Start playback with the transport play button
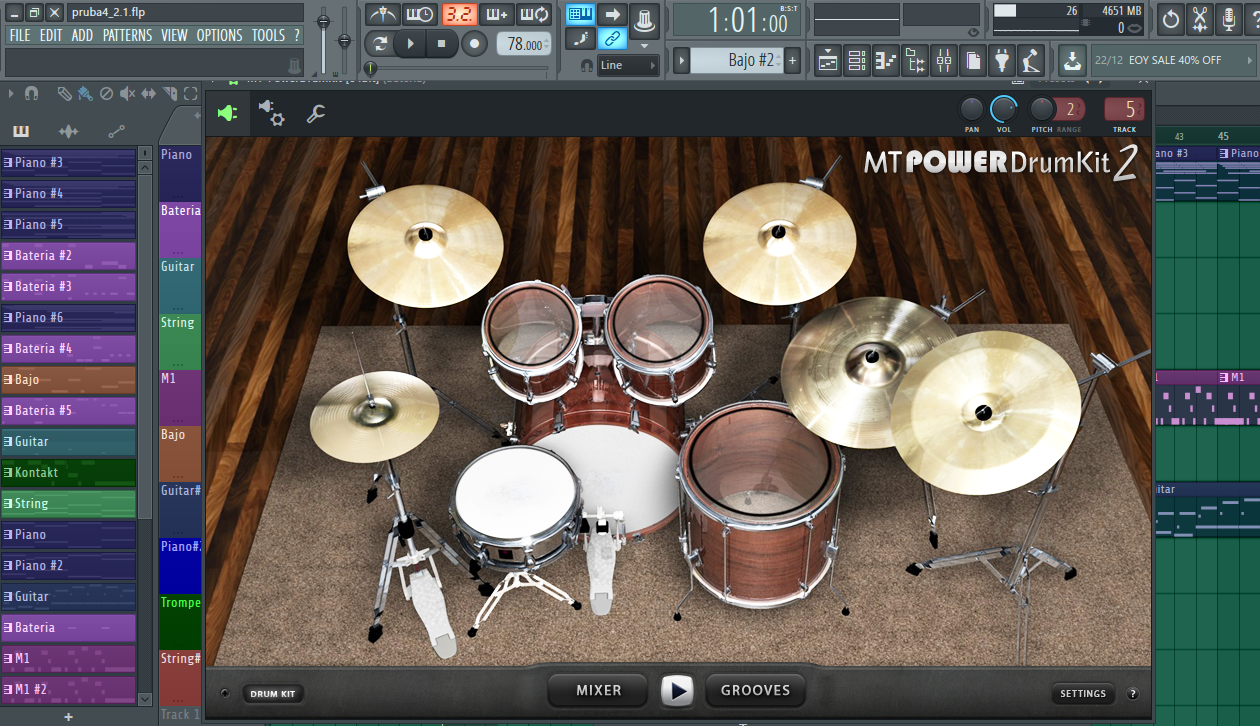This screenshot has height=726, width=1260. (410, 44)
